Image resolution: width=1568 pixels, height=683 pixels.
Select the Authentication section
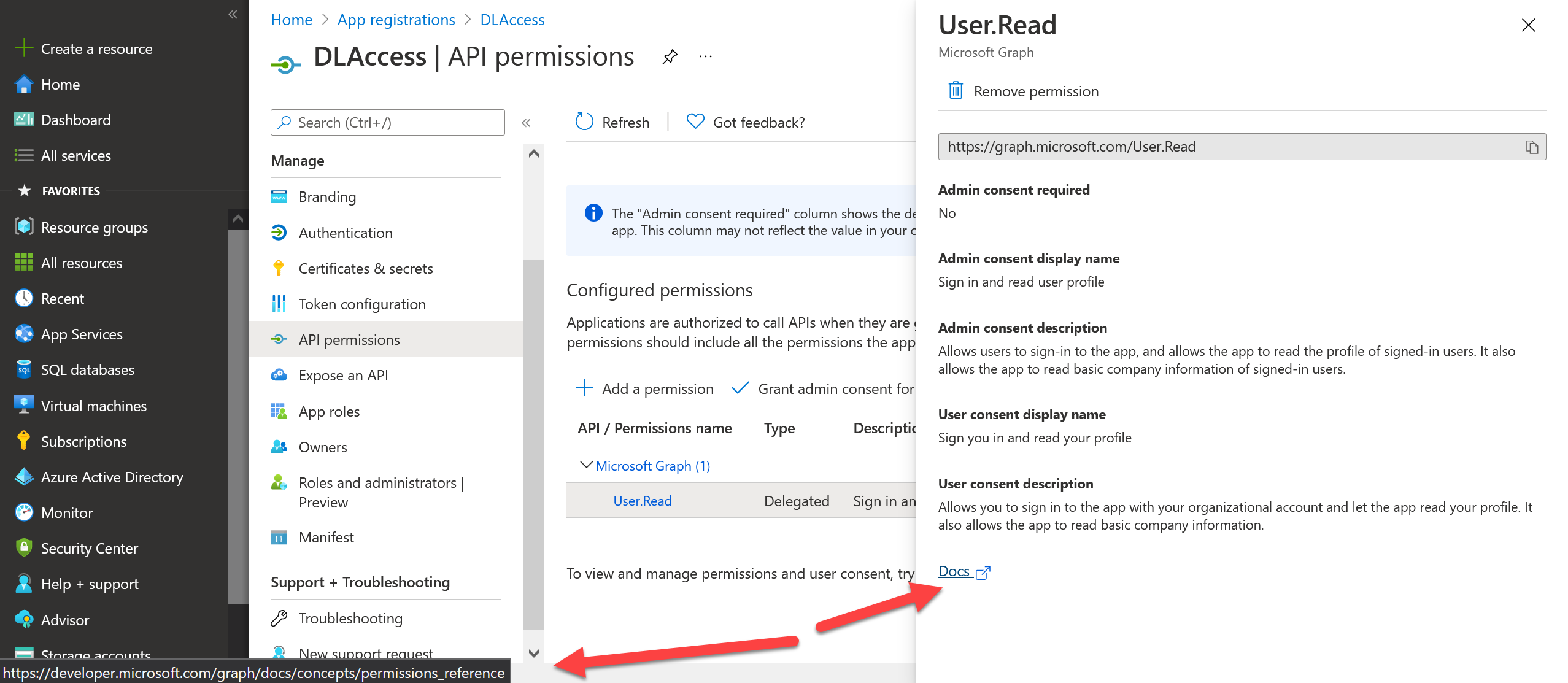pyautogui.click(x=346, y=233)
